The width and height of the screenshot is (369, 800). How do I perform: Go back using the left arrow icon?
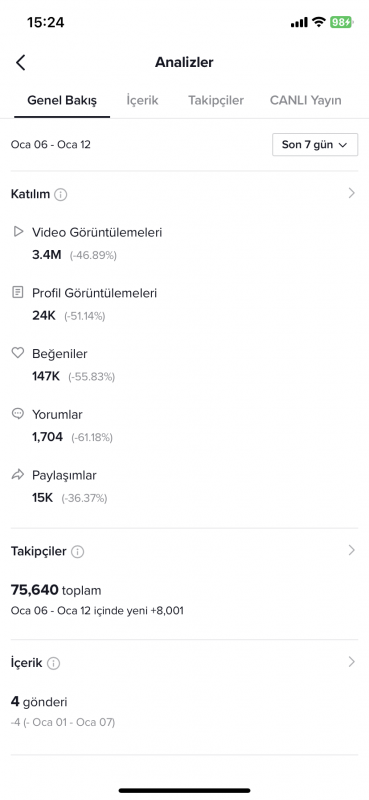[x=20, y=62]
